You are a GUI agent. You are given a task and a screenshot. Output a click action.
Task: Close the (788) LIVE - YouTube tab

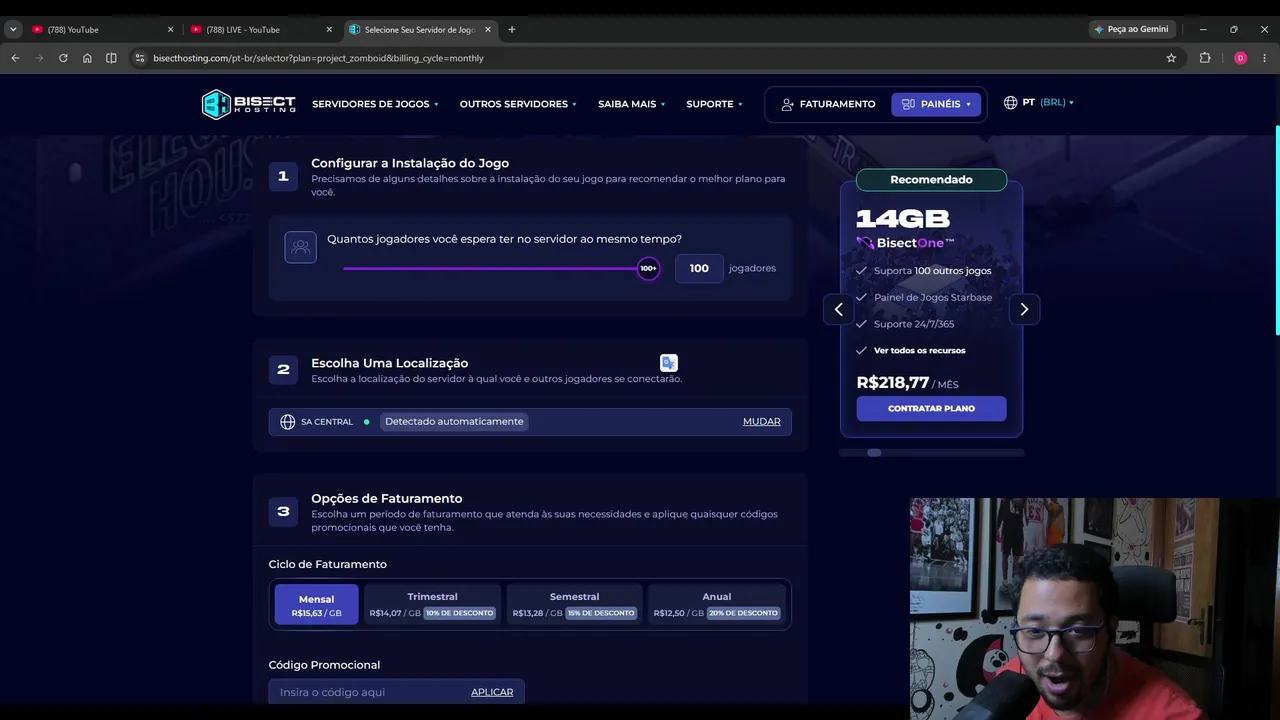point(329,30)
